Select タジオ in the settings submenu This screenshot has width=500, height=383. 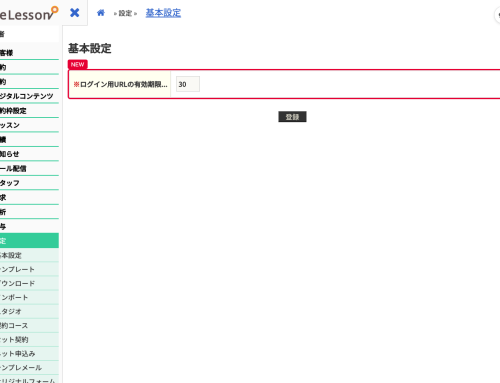(29, 311)
